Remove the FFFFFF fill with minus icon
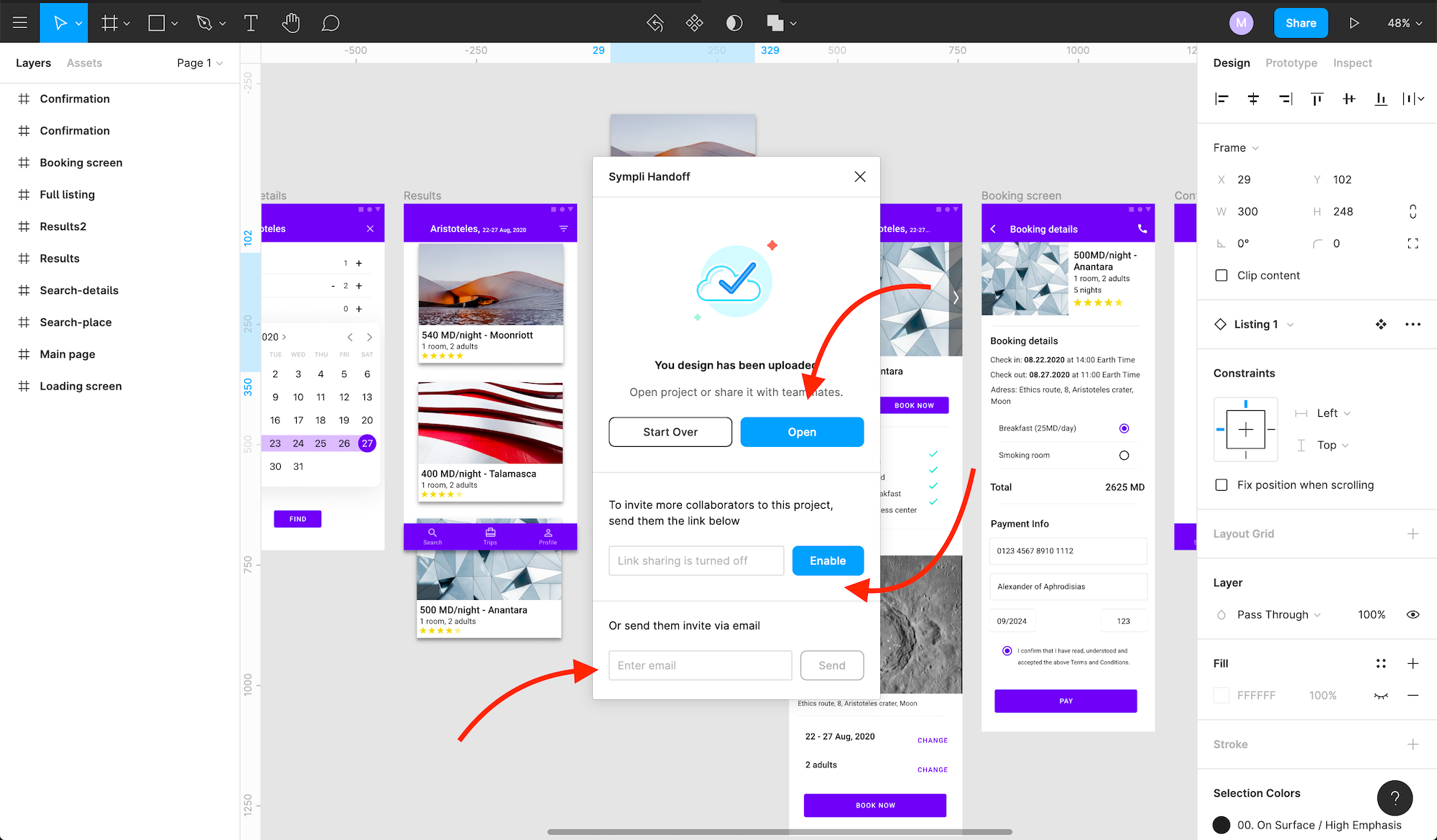The height and width of the screenshot is (840, 1437). point(1413,696)
